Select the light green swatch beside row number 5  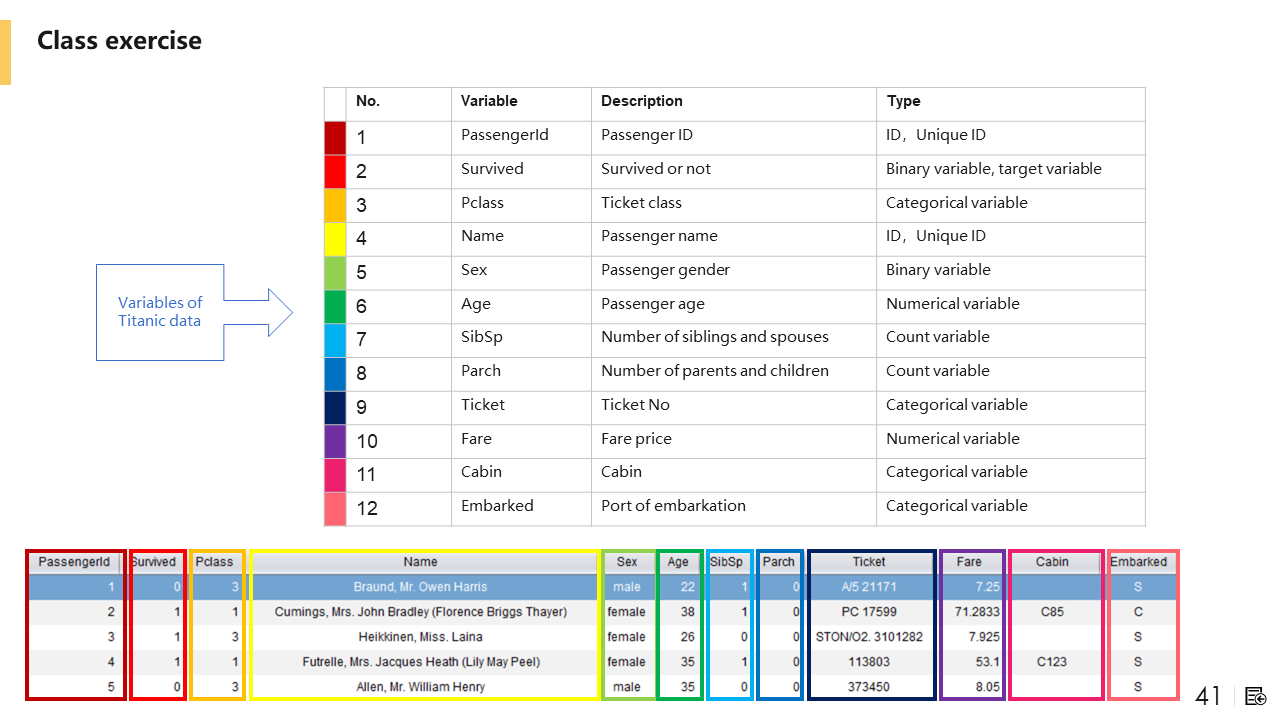335,272
